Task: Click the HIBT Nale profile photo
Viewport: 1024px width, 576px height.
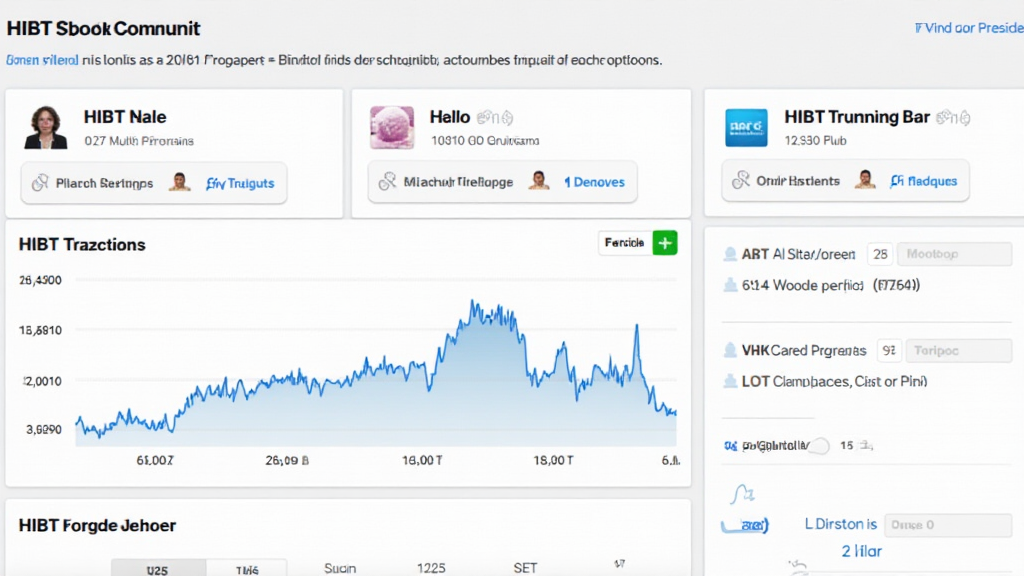Action: (x=45, y=127)
